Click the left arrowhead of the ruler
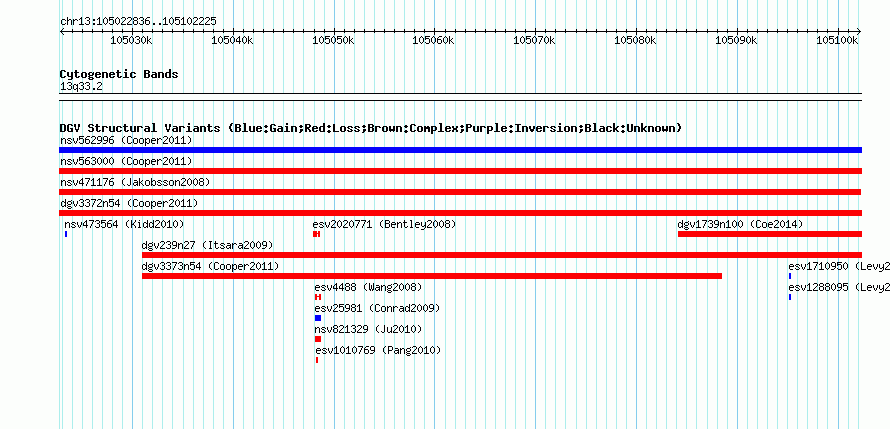The image size is (890, 429). 62,31
